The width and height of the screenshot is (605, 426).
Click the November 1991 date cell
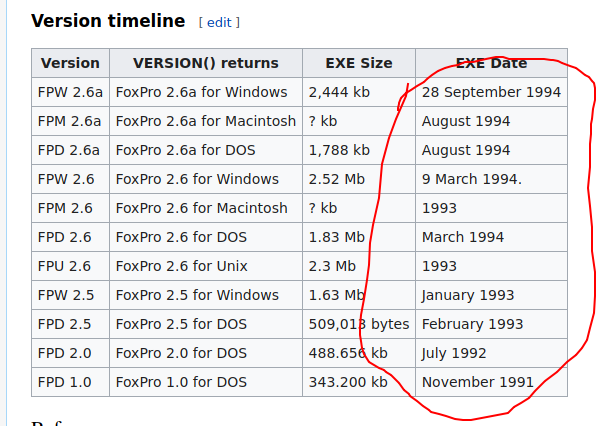click(x=491, y=382)
